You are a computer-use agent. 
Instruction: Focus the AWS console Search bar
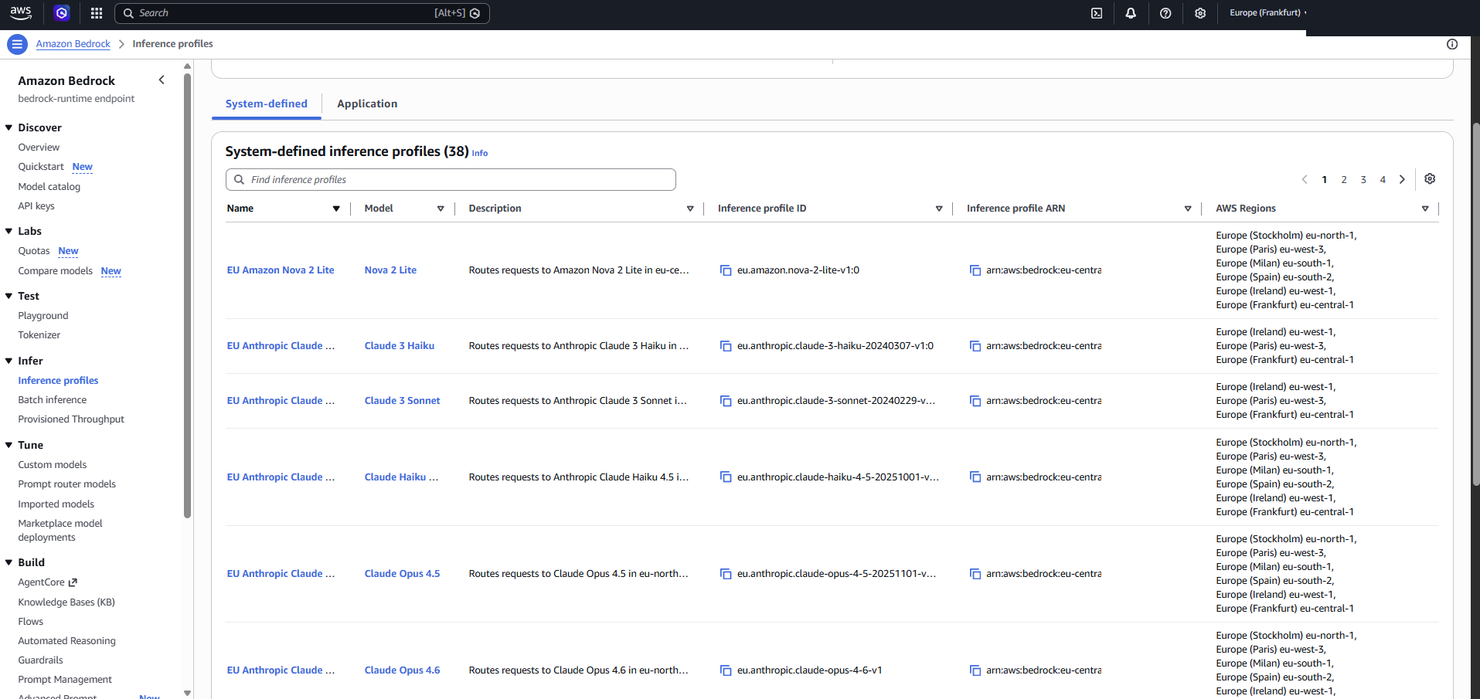tap(302, 13)
